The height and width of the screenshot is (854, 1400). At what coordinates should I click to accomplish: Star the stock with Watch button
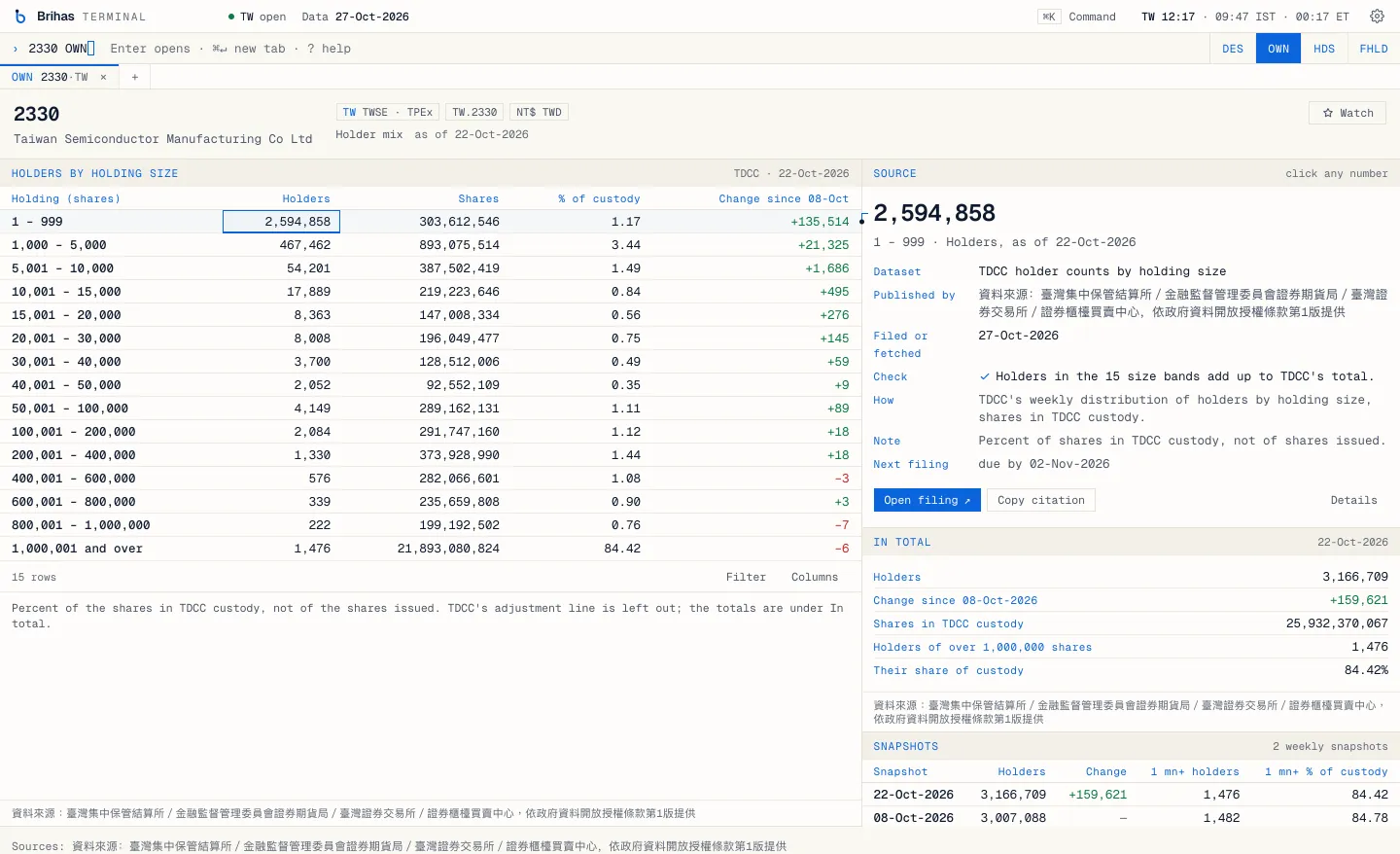pos(1347,113)
